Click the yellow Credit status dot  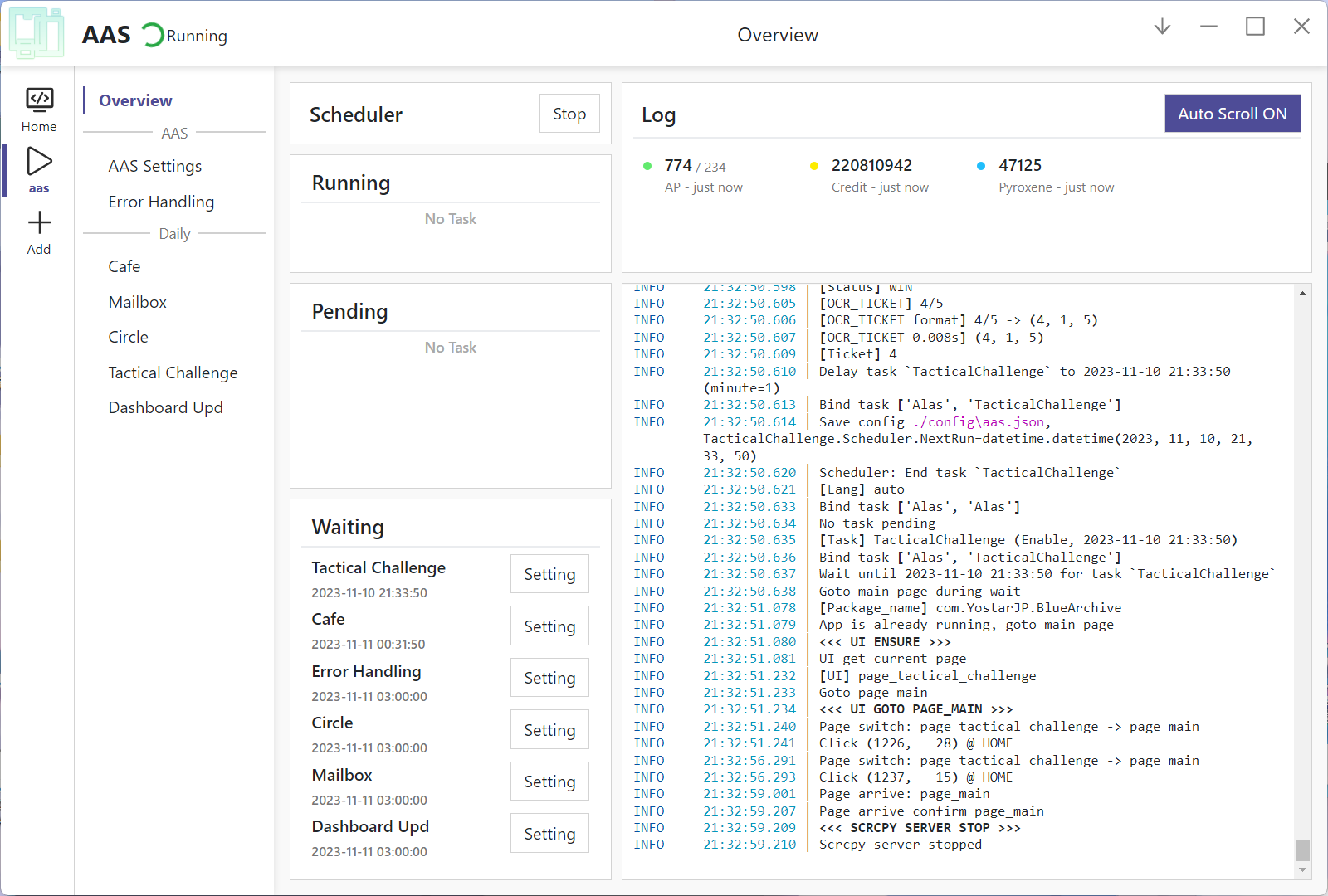(813, 166)
